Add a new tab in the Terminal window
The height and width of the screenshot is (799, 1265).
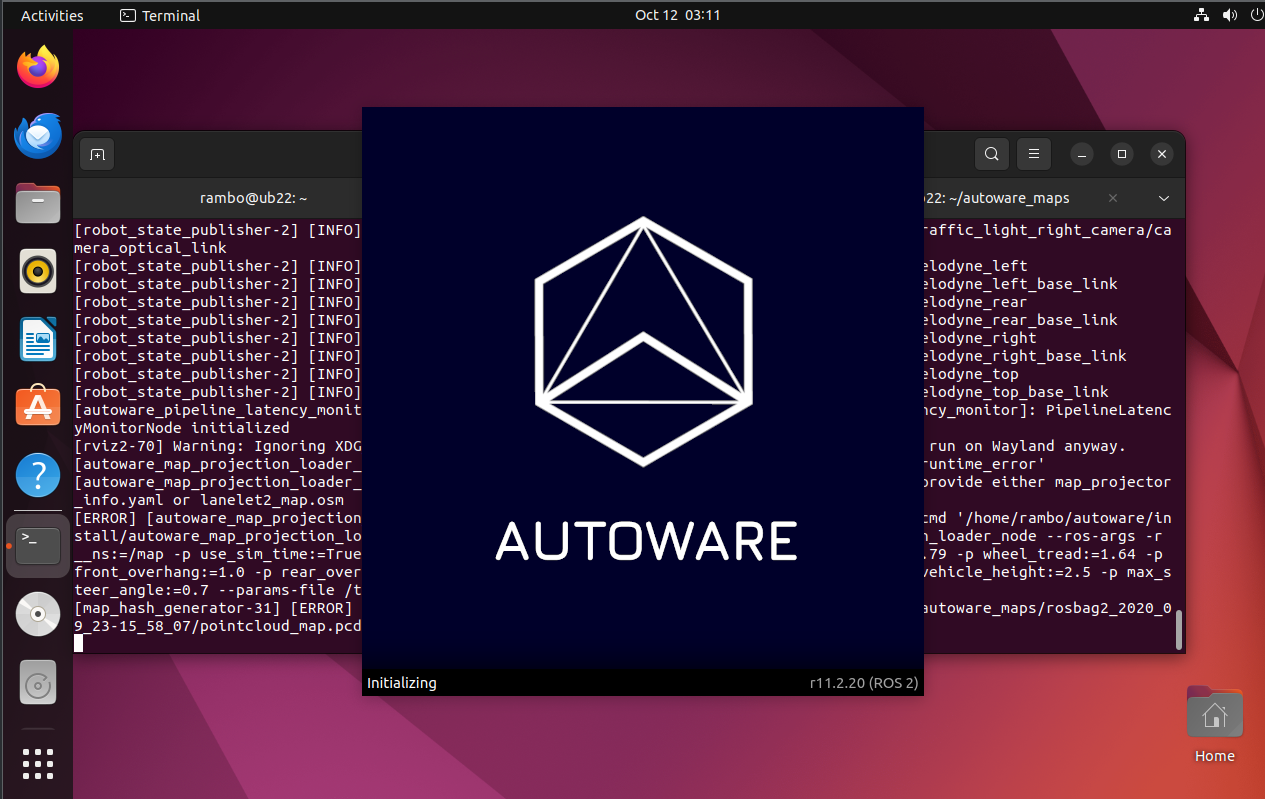tap(97, 154)
